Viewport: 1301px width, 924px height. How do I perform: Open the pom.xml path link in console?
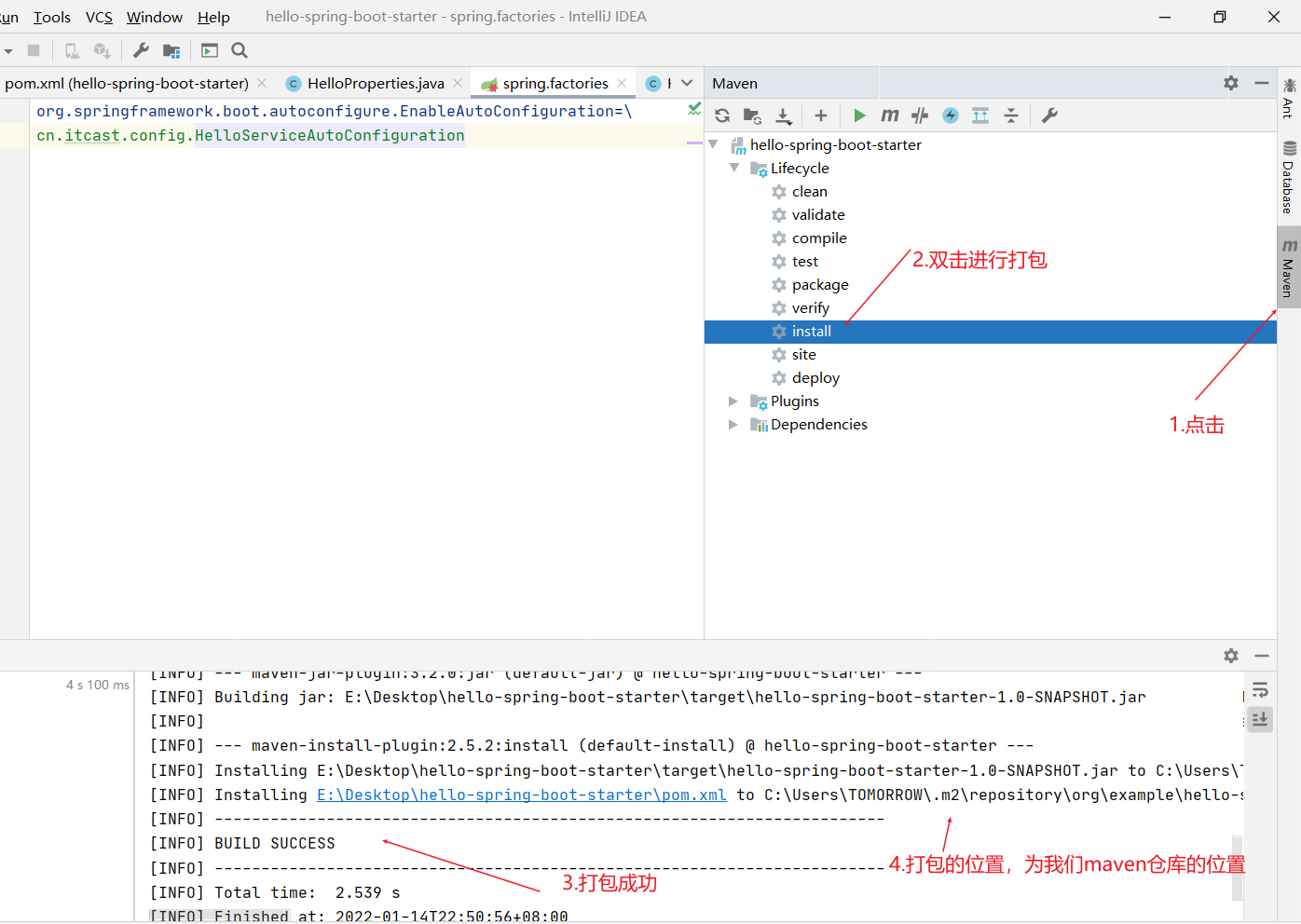(x=522, y=795)
